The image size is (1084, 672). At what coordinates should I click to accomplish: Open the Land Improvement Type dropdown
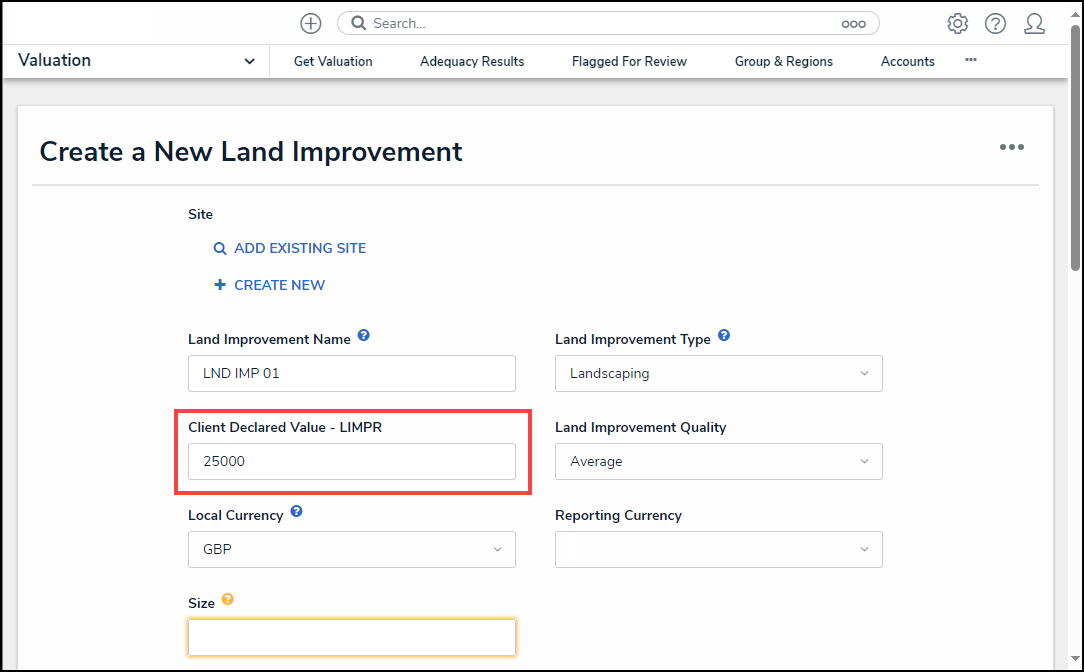(x=718, y=373)
